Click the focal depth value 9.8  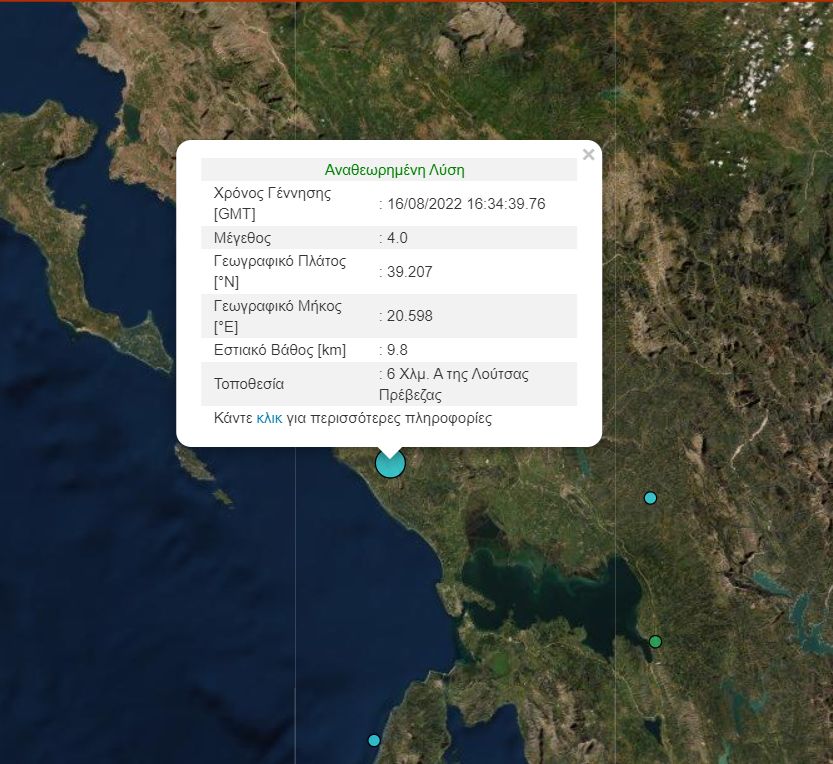[397, 350]
